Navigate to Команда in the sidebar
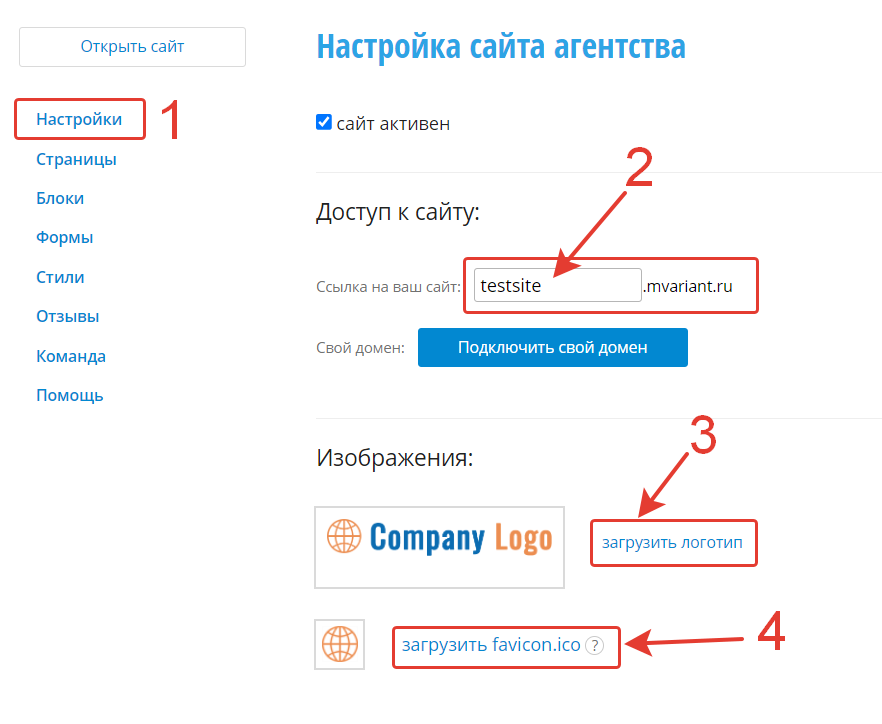This screenshot has height=724, width=882. point(71,356)
